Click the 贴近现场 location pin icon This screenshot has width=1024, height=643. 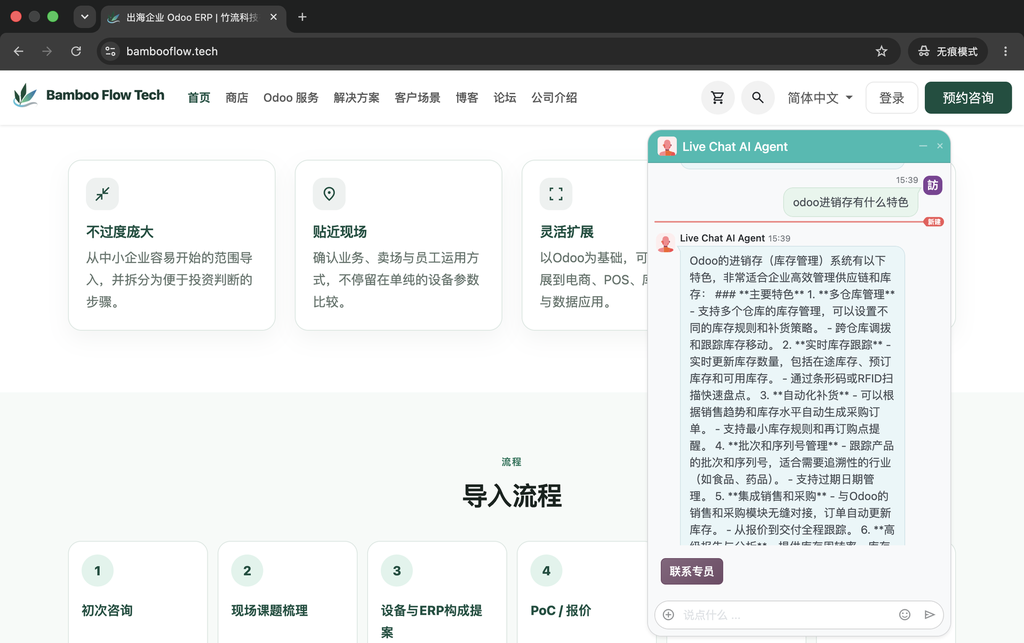[x=329, y=194]
